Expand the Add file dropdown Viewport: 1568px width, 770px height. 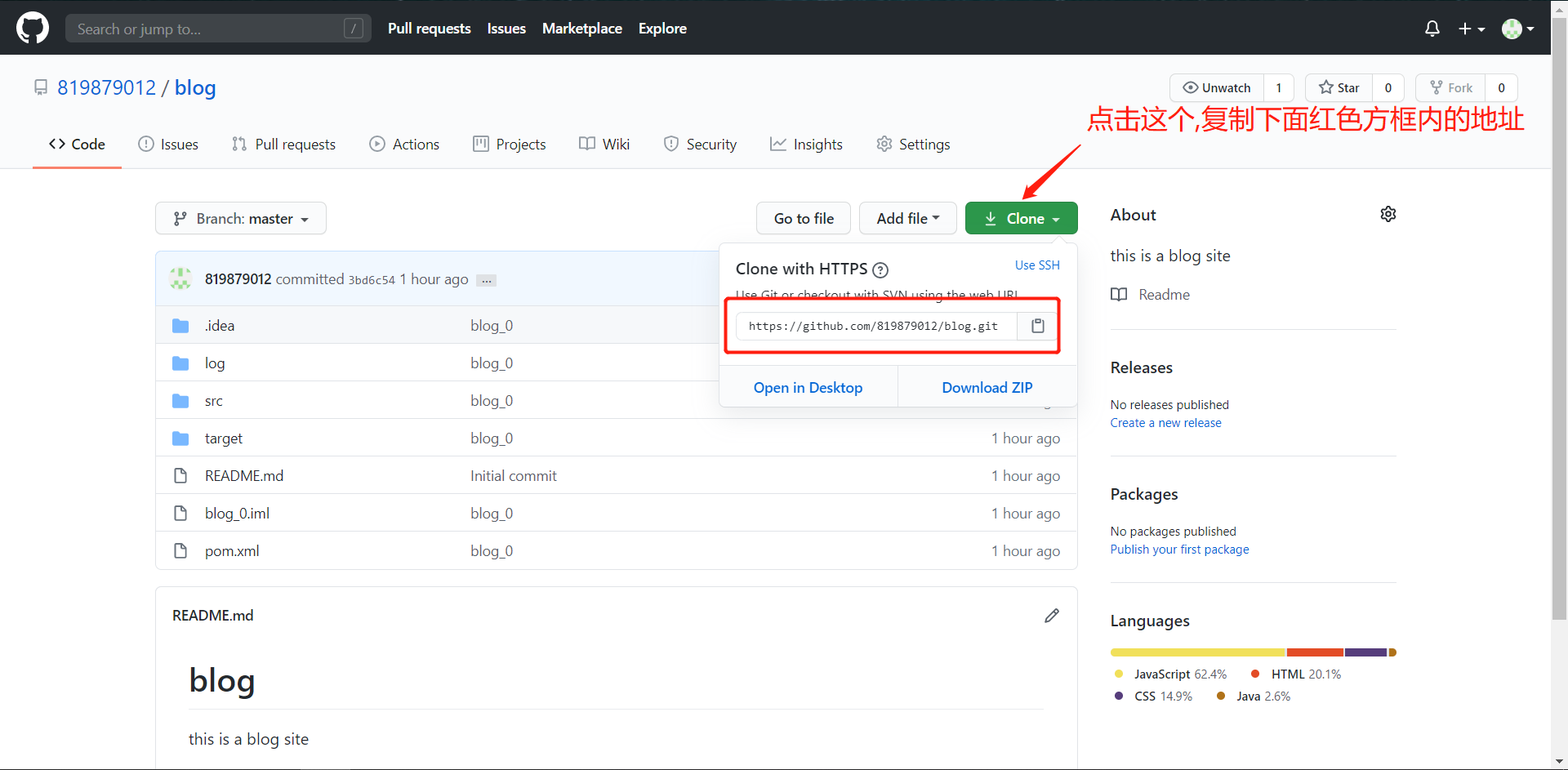click(x=908, y=218)
